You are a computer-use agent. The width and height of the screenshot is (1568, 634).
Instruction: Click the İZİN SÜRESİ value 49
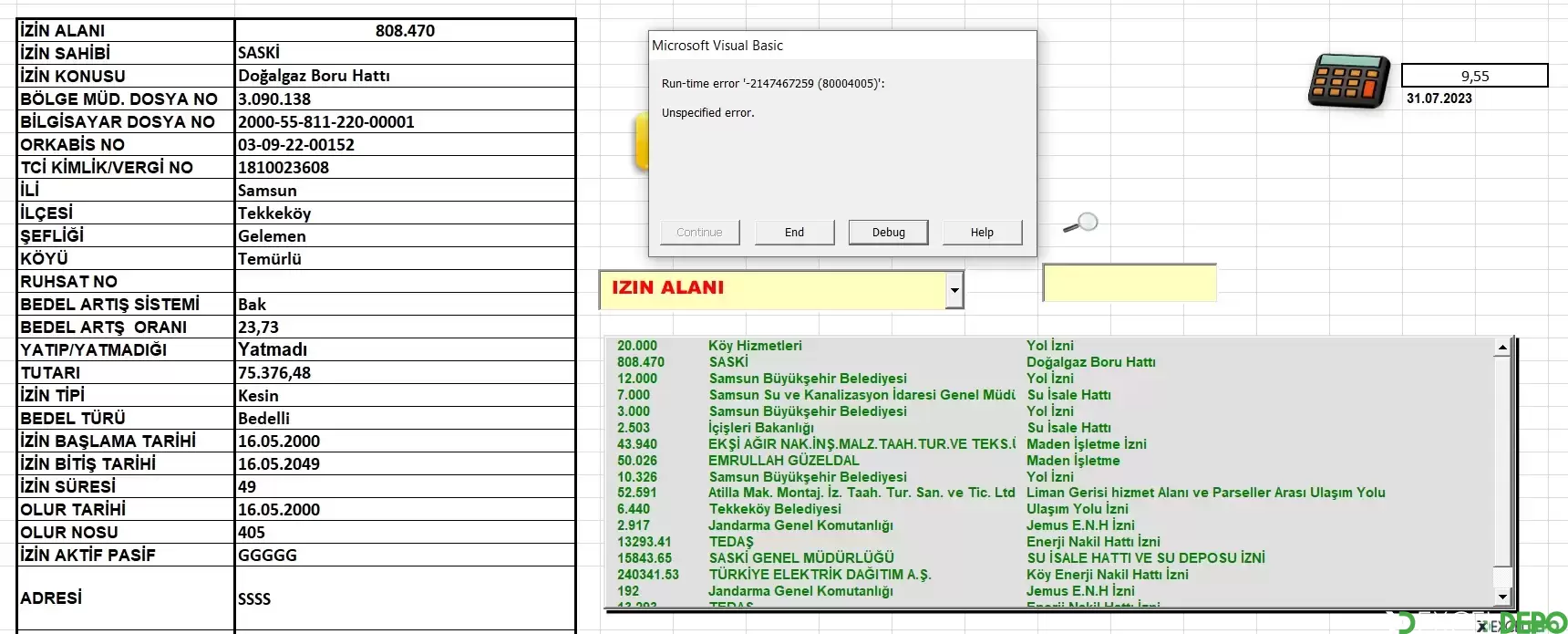(x=405, y=486)
